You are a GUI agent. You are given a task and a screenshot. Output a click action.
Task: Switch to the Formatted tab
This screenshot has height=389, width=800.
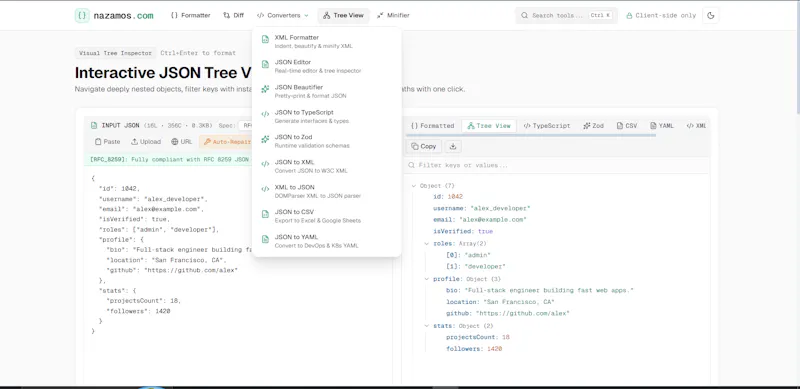tap(432, 126)
